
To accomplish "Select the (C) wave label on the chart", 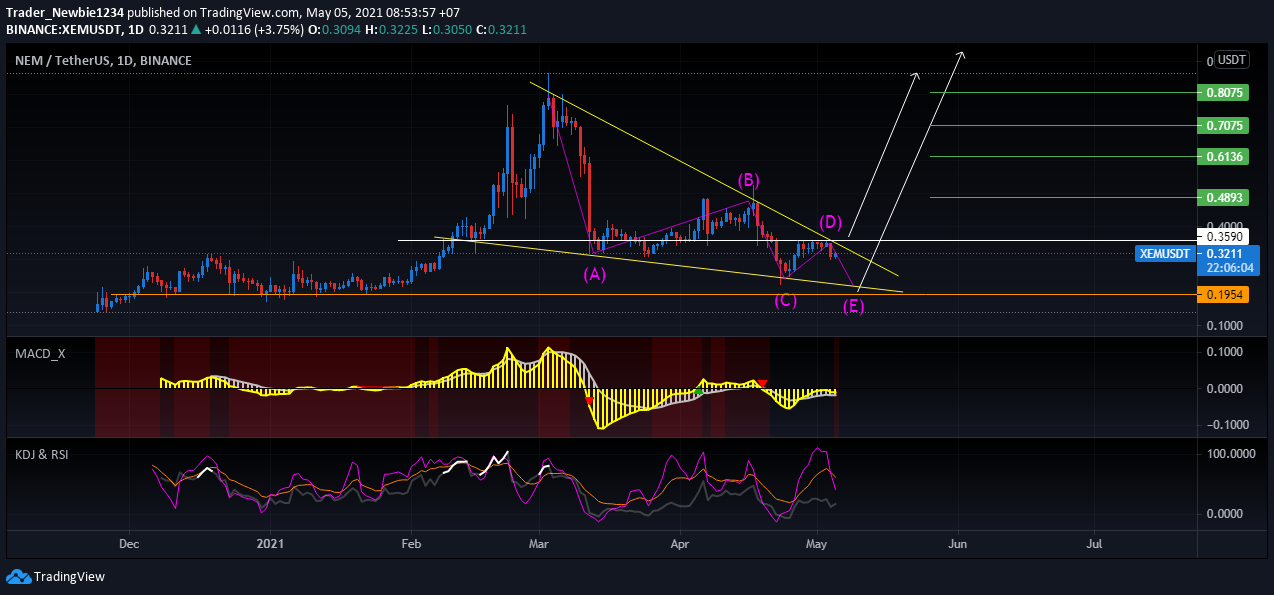I will pos(786,300).
